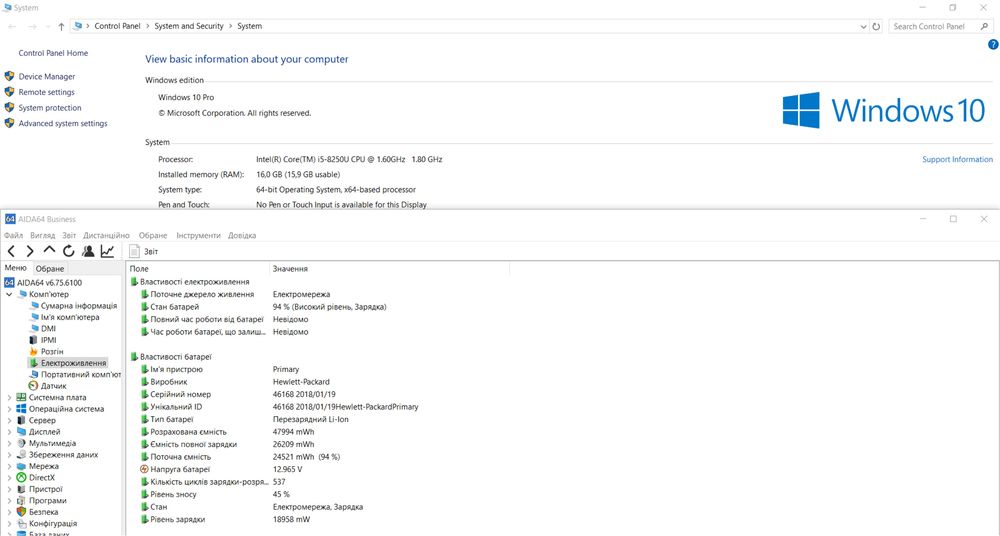The height and width of the screenshot is (536, 1000).
Task: Select Портативний комп'ютер tree item
Action: click(x=81, y=375)
